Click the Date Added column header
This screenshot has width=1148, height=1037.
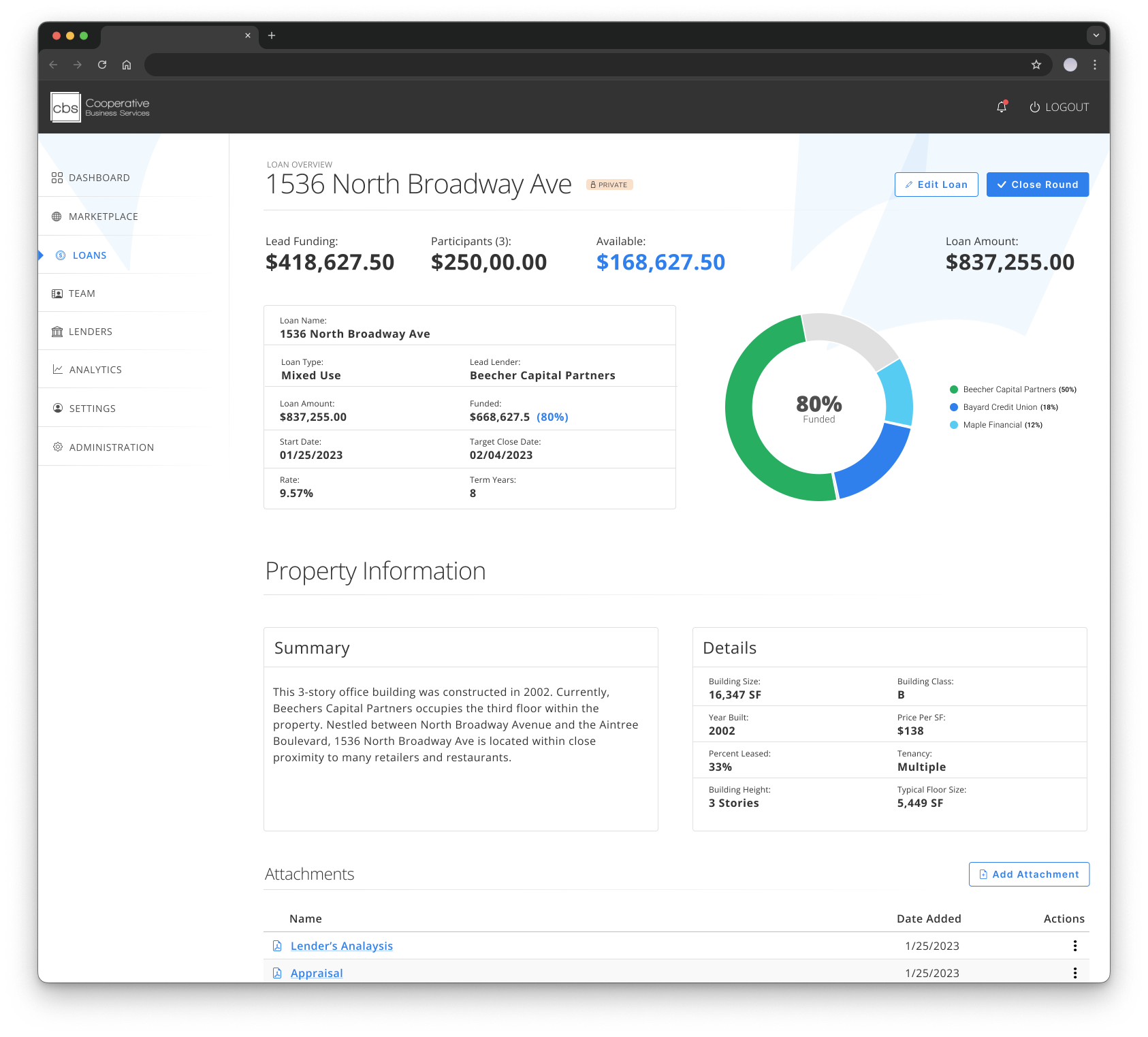[929, 919]
